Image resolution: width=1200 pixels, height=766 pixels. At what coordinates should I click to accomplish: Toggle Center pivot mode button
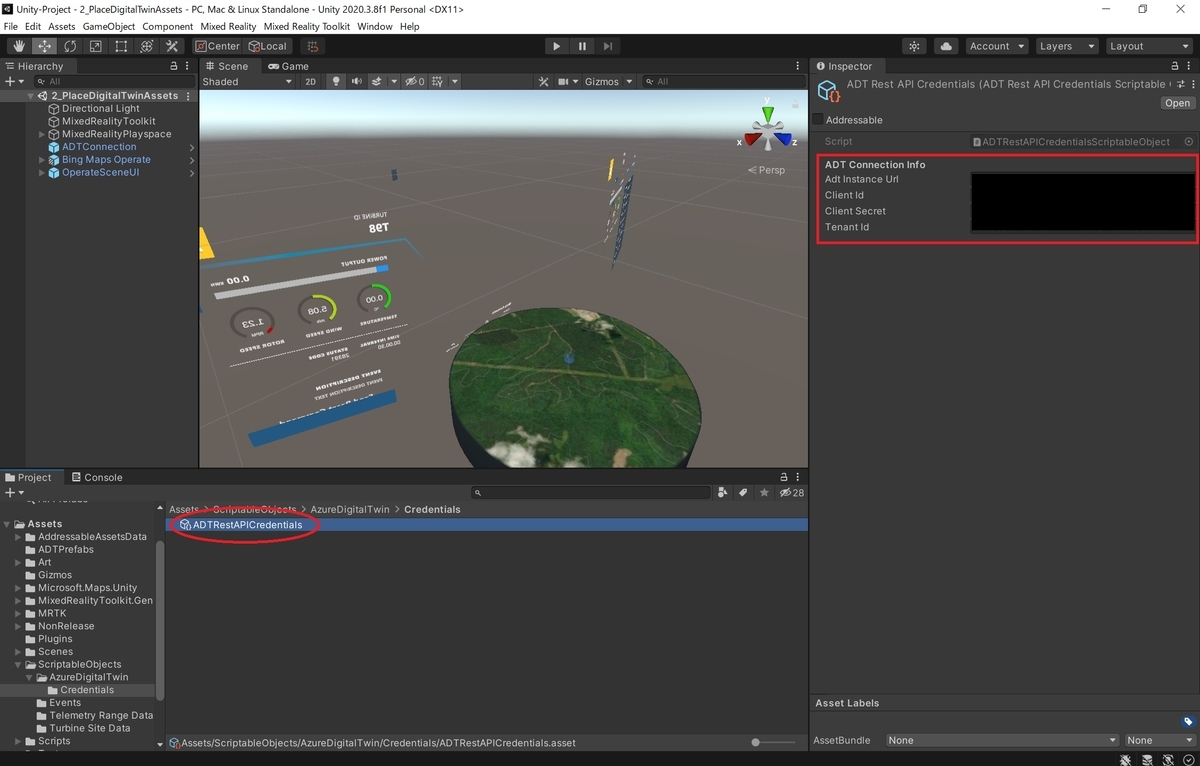click(x=217, y=46)
